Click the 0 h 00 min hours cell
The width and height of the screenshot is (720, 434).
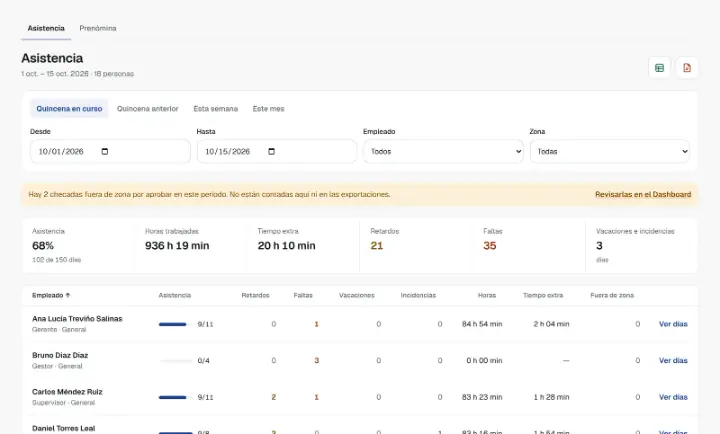[x=484, y=361]
